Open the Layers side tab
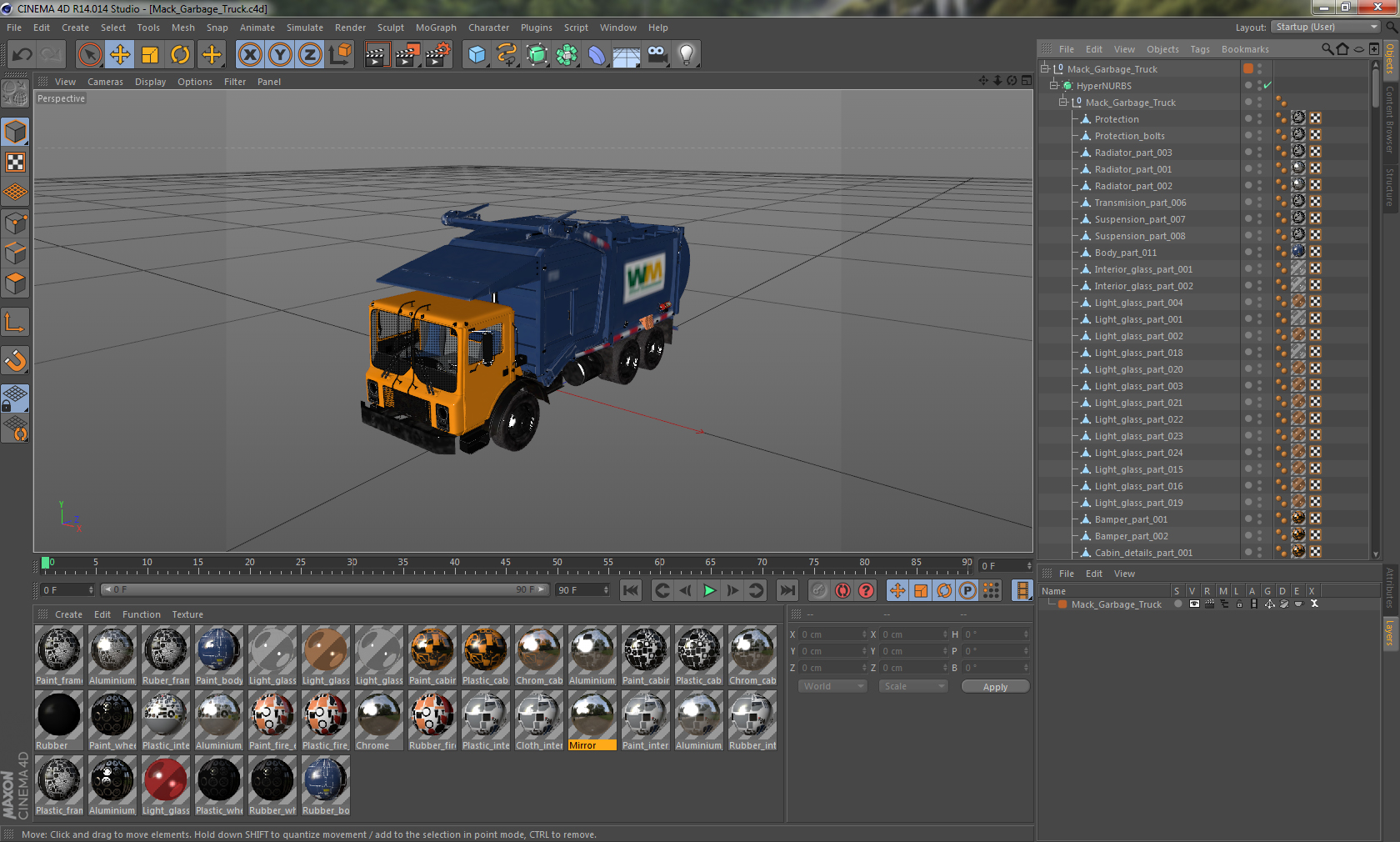 [x=1390, y=632]
